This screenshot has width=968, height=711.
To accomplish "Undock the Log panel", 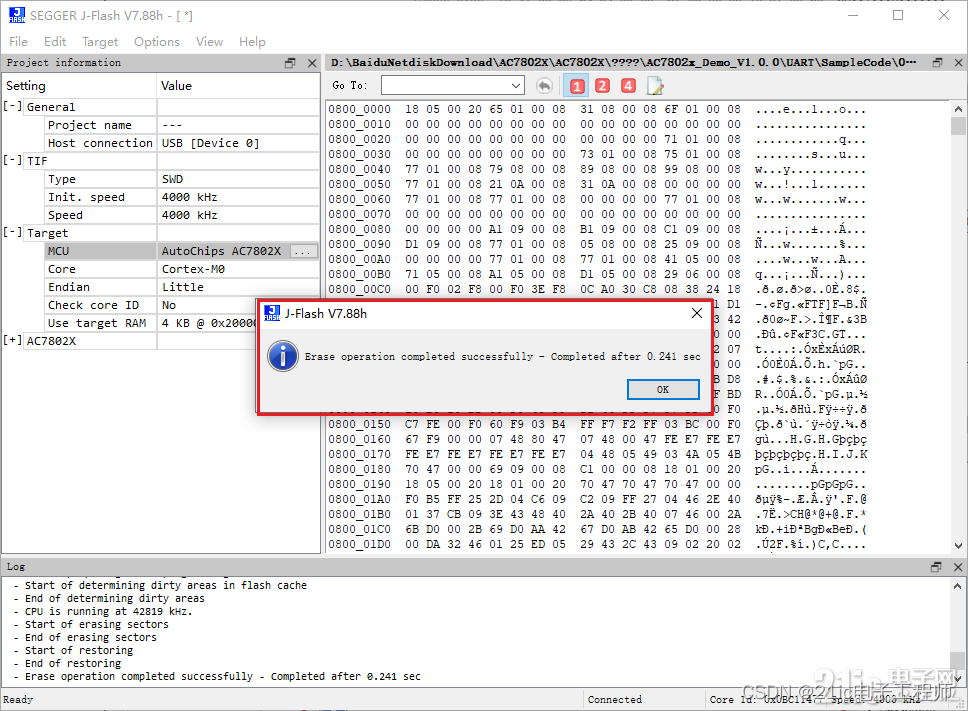I will (937, 567).
